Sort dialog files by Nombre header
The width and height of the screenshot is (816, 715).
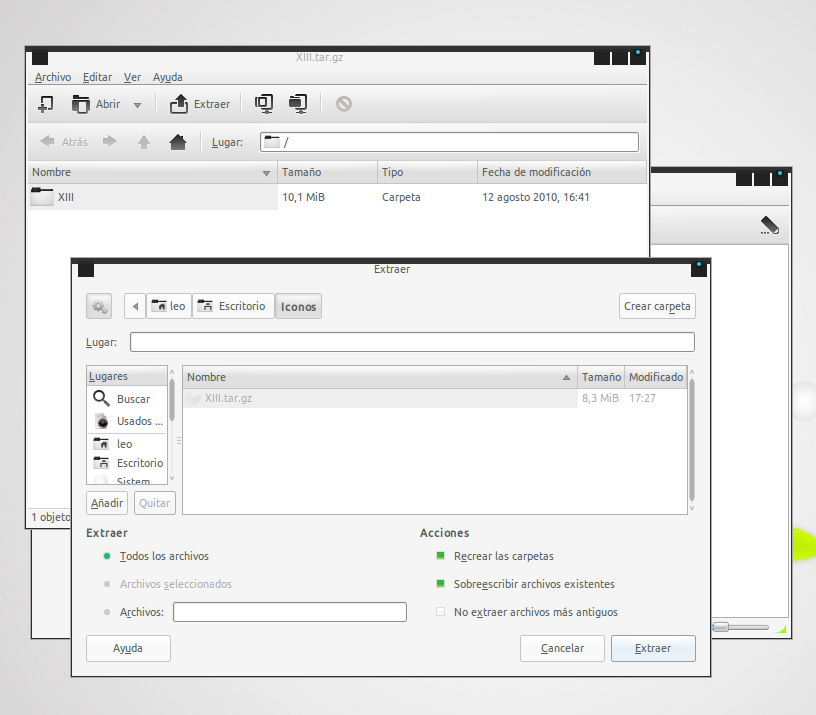pyautogui.click(x=380, y=377)
